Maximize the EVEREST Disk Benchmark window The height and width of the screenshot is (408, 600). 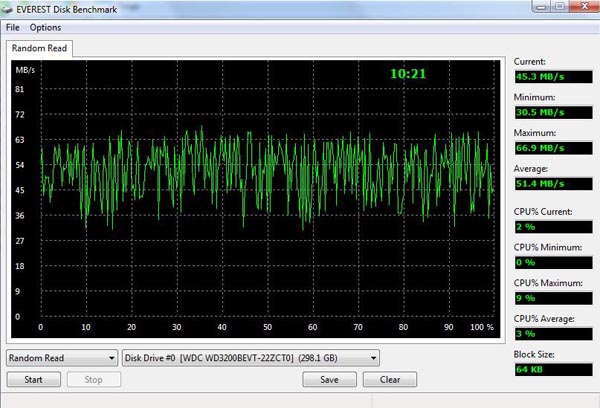(560, 7)
